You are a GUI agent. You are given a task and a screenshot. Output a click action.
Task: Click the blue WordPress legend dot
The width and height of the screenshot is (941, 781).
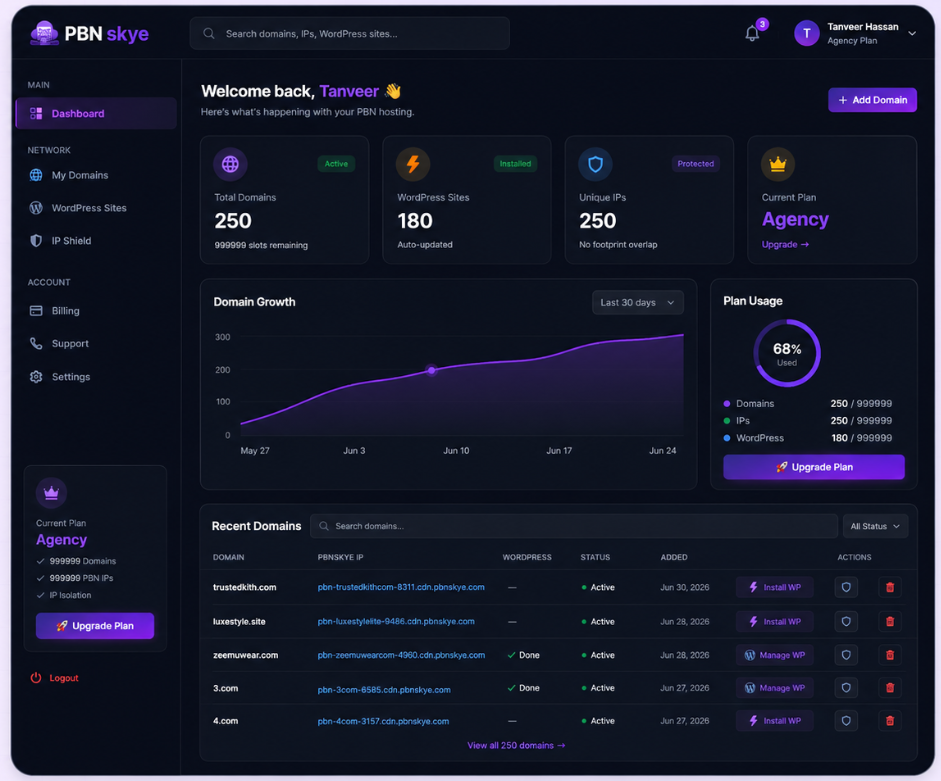tap(727, 438)
